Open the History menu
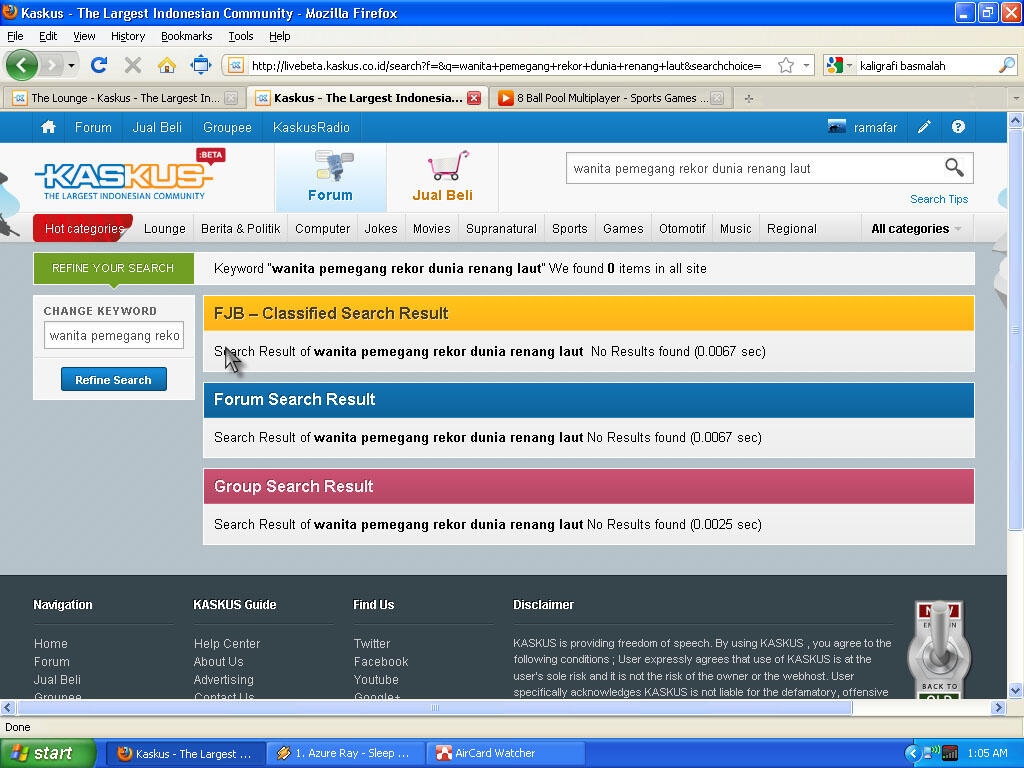Screen dimensions: 1024x768 pyautogui.click(x=128, y=36)
